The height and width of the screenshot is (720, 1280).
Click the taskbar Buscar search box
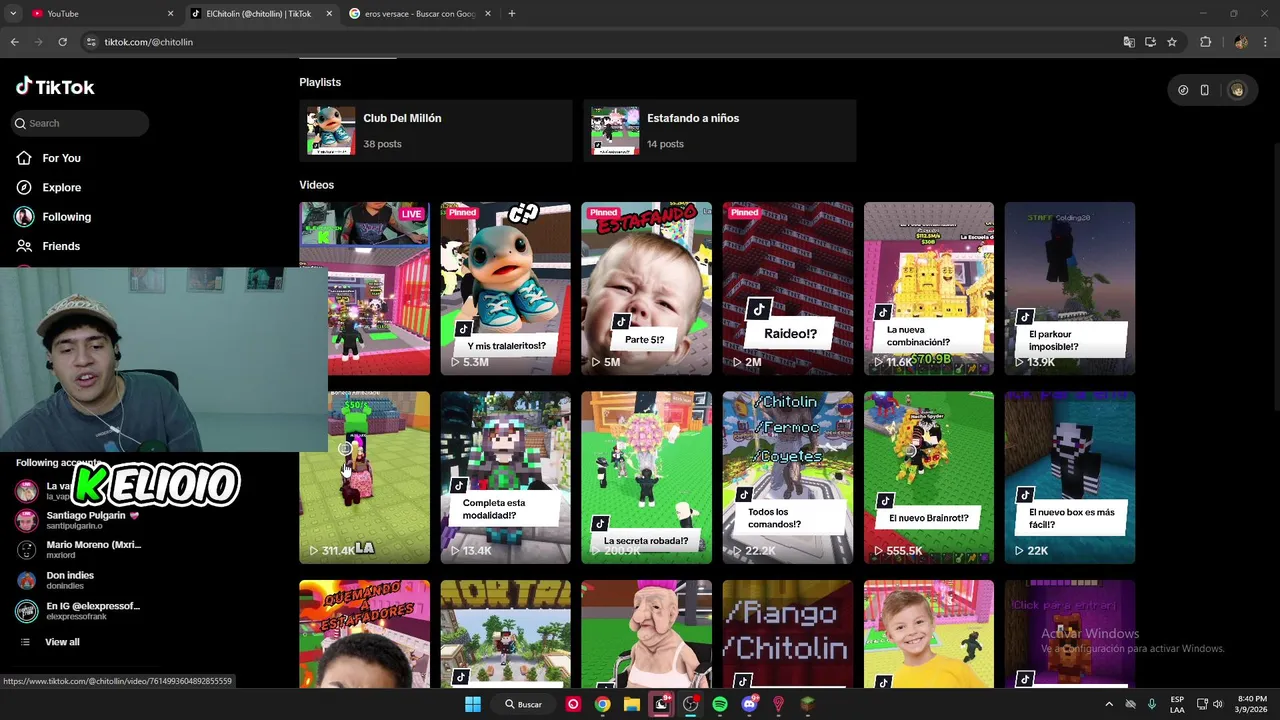point(524,704)
